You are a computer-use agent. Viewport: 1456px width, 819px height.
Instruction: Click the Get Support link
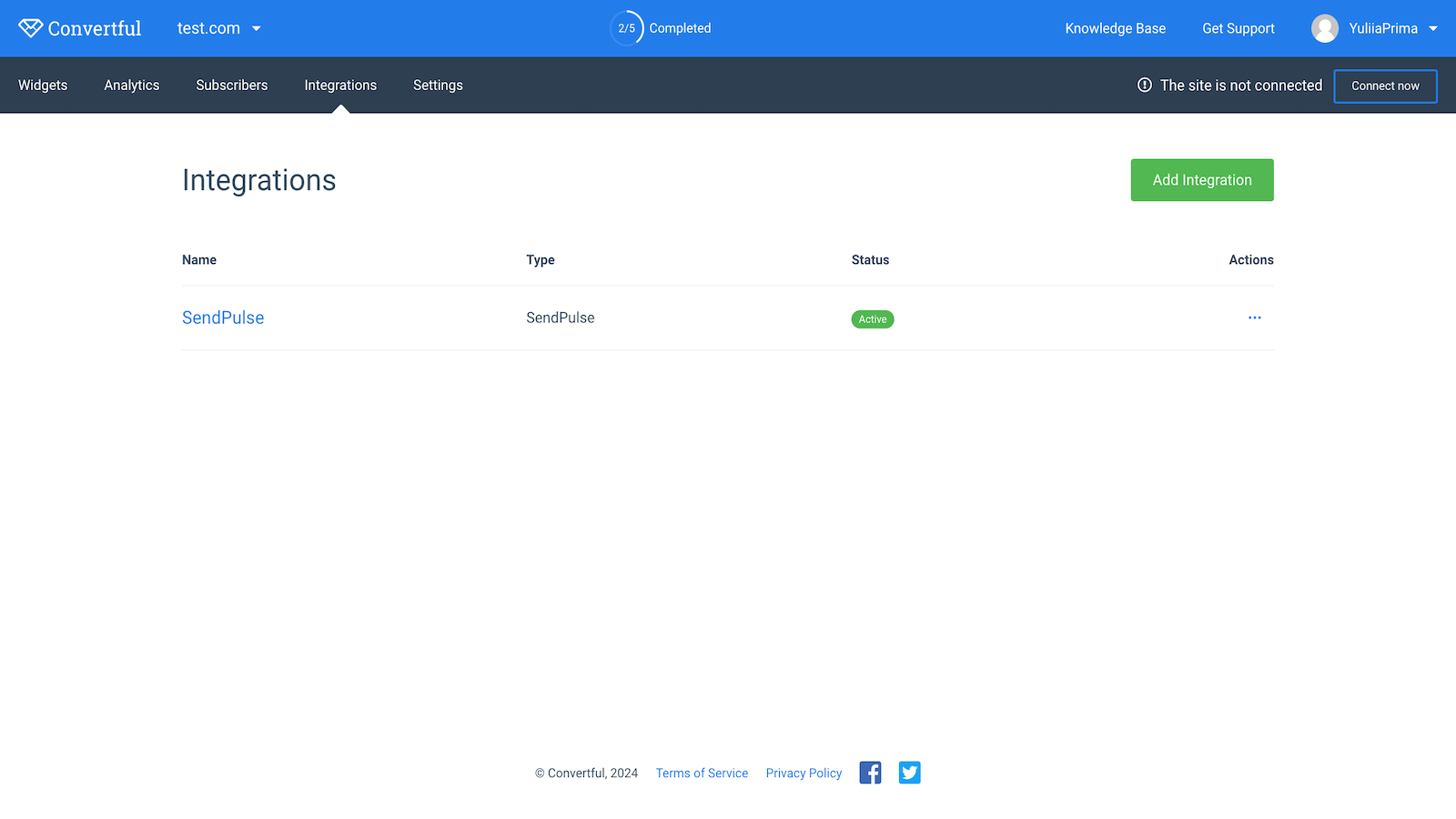click(x=1238, y=28)
